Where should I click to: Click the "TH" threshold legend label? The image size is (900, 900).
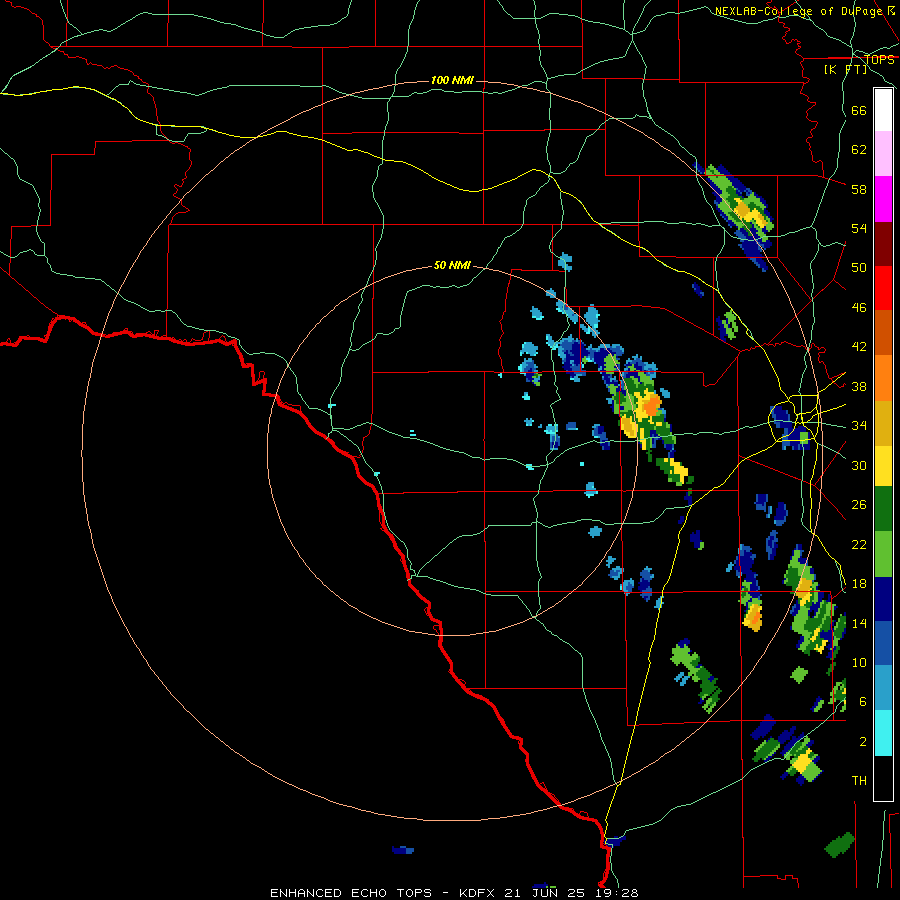coord(859,781)
